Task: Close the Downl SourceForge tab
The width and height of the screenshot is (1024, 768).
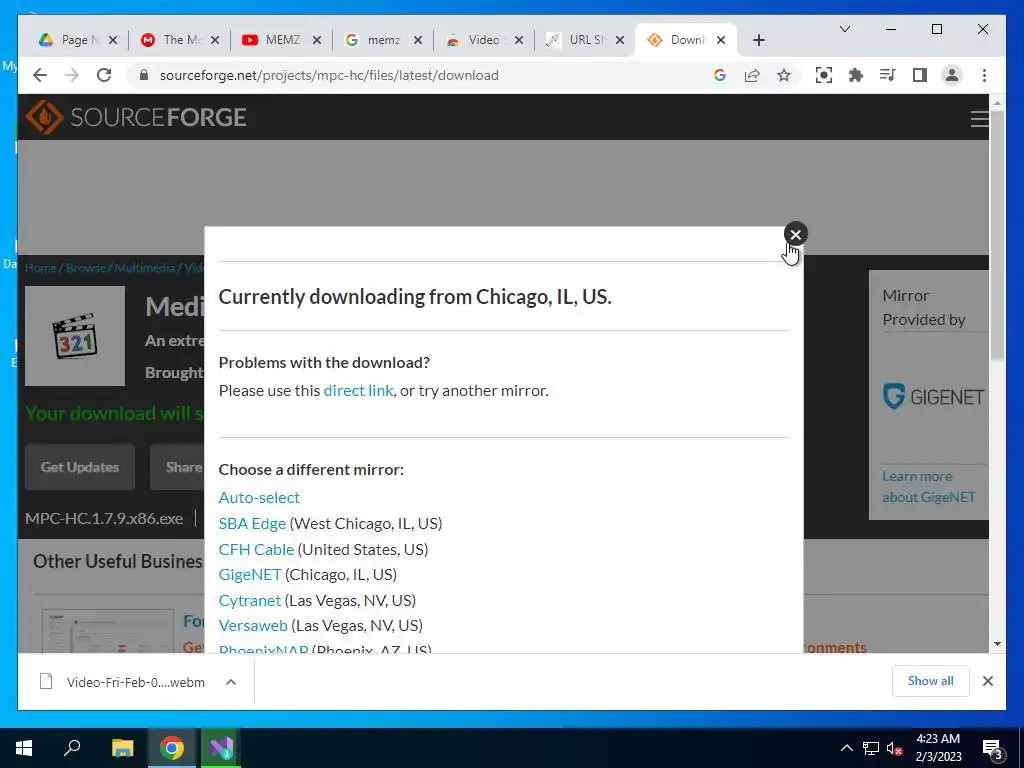Action: 721,40
